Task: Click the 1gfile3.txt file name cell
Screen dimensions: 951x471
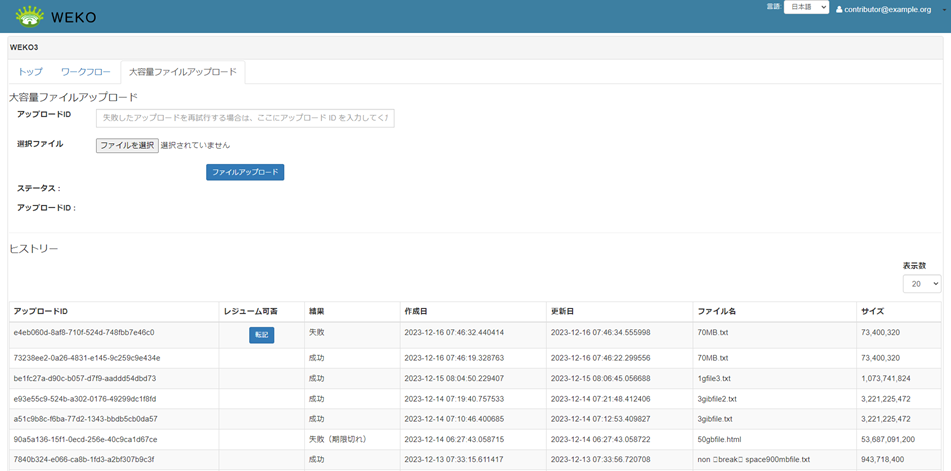Action: [714, 379]
